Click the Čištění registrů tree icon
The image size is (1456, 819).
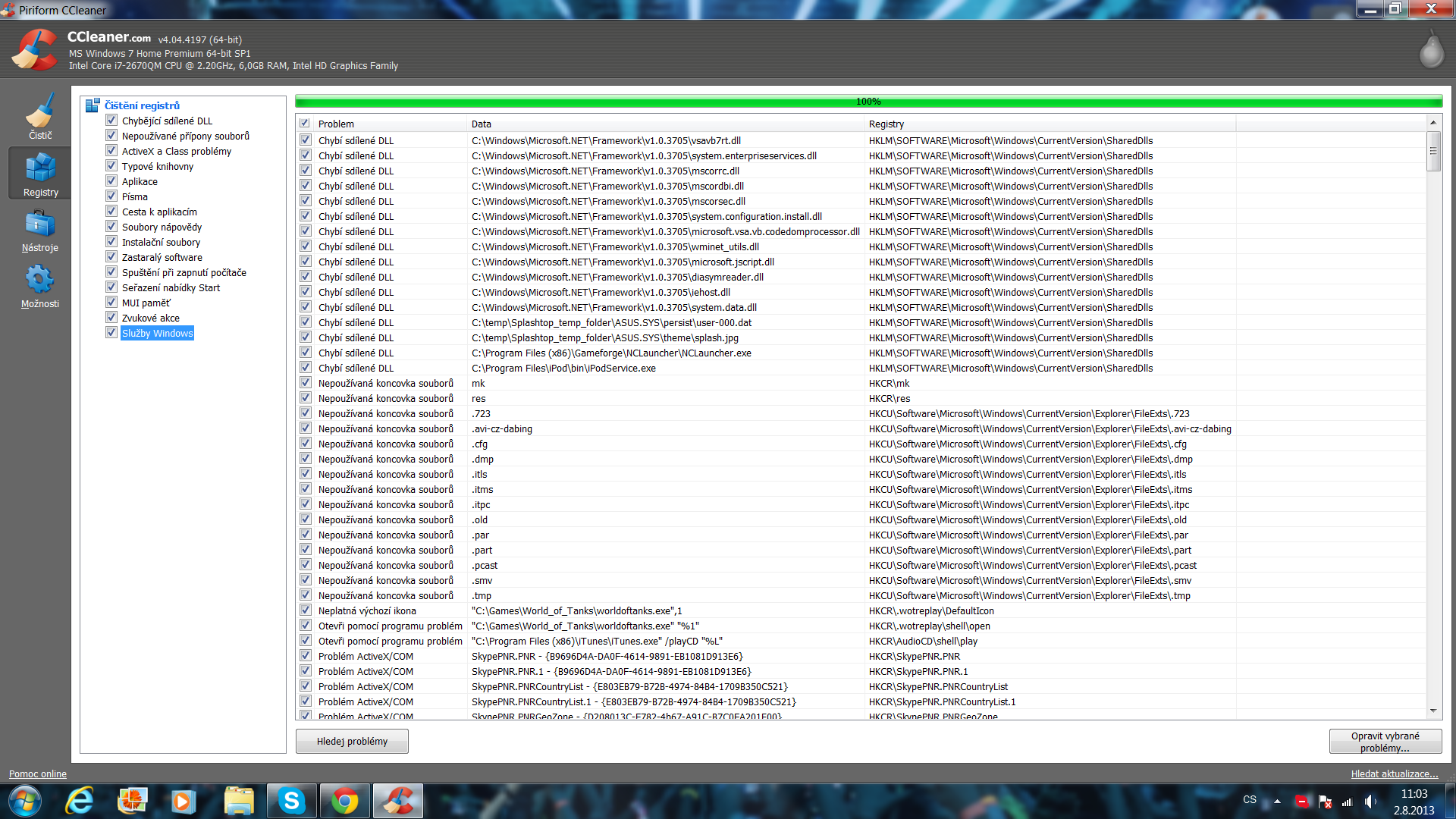[93, 105]
